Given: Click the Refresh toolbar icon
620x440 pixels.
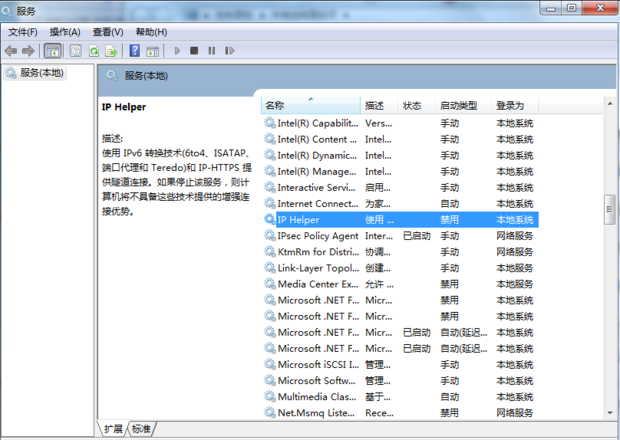Looking at the screenshot, I should pyautogui.click(x=95, y=50).
